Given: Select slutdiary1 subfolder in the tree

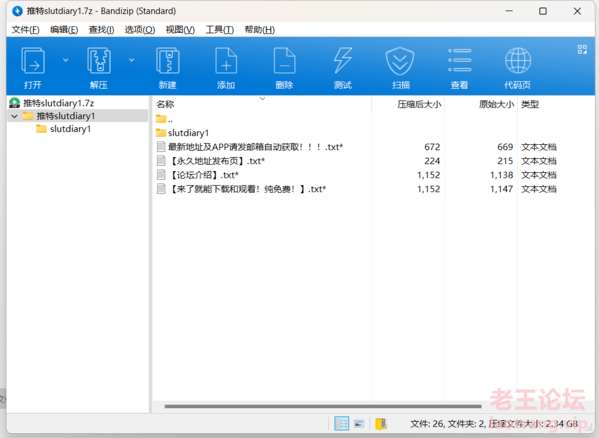Looking at the screenshot, I should tap(70, 129).
